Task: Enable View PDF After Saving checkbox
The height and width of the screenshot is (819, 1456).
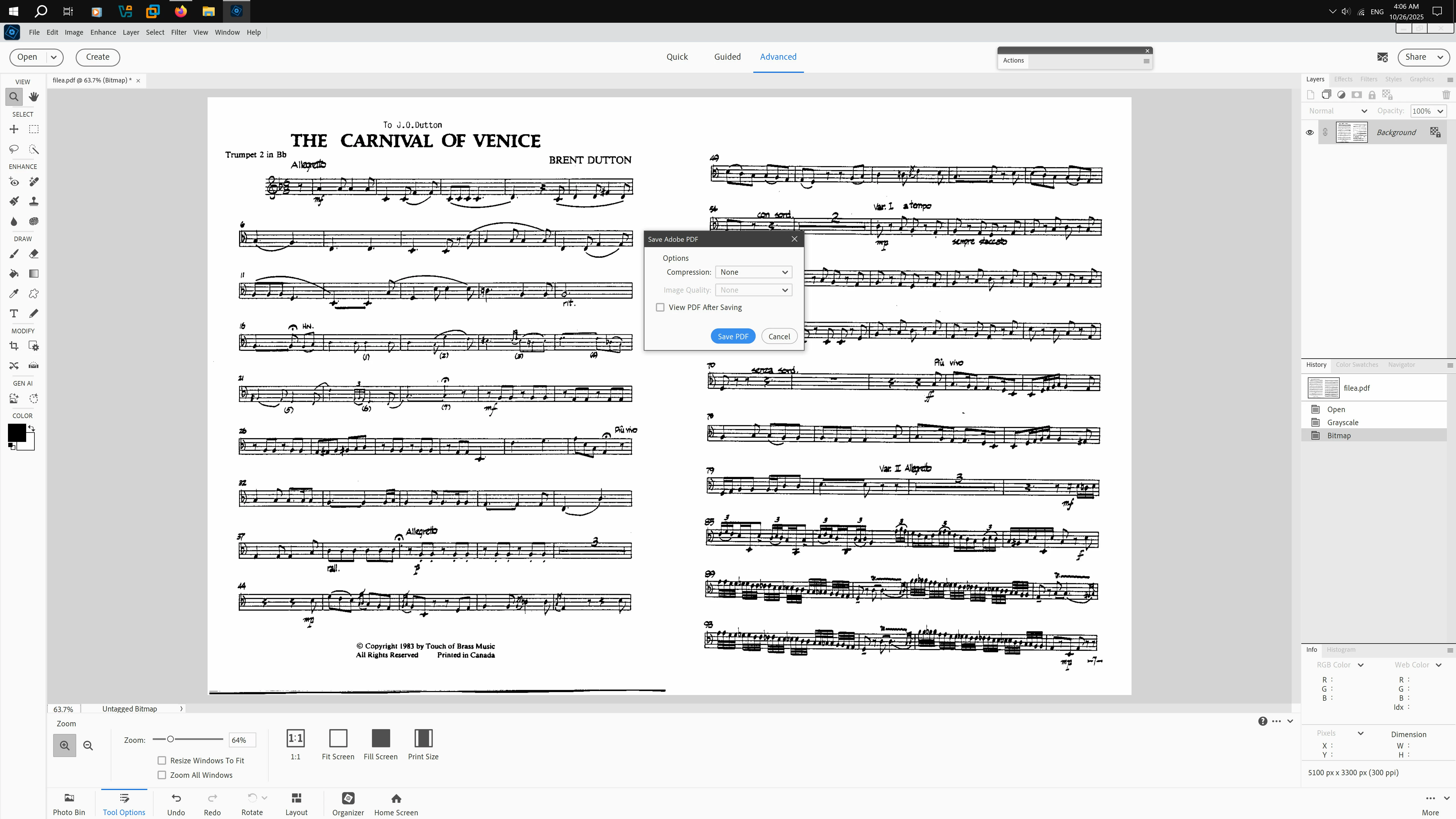Action: pos(660,307)
